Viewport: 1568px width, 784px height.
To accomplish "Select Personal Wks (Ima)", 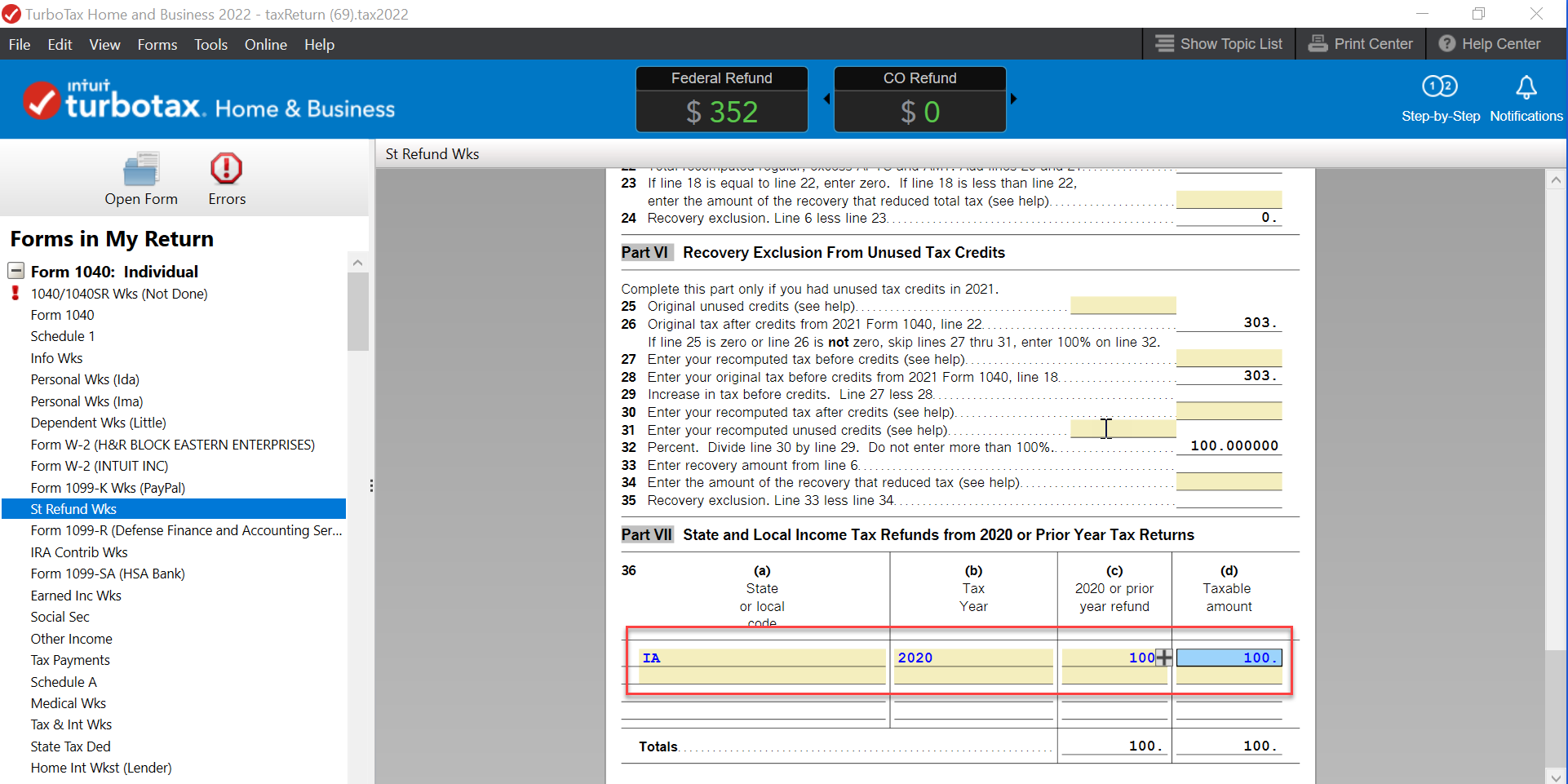I will click(x=86, y=401).
